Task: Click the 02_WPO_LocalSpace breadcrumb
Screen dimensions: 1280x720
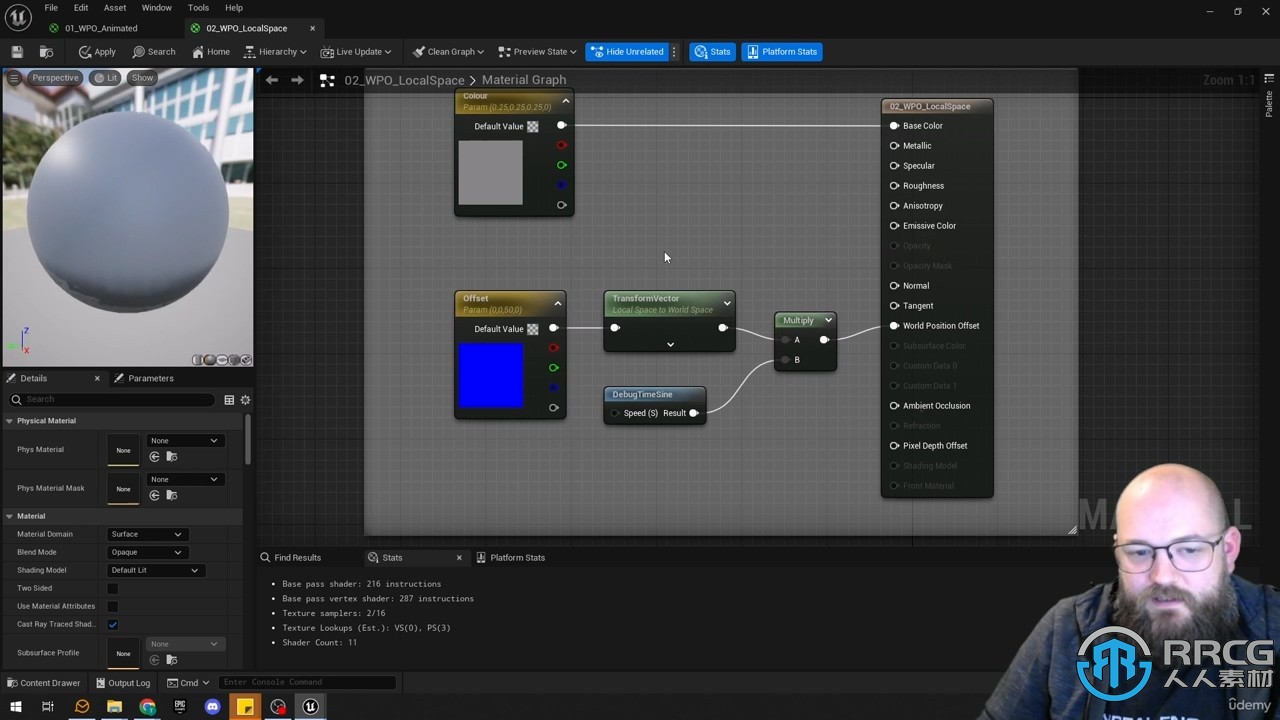Action: pyautogui.click(x=404, y=80)
